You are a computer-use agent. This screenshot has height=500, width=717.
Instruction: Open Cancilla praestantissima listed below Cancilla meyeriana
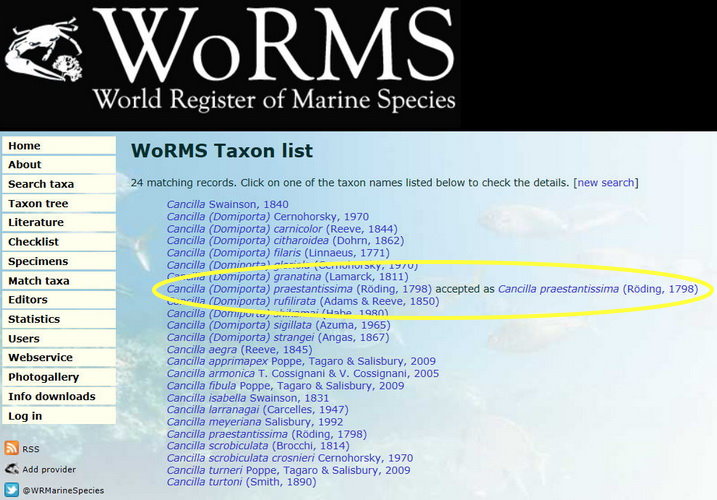pos(267,434)
